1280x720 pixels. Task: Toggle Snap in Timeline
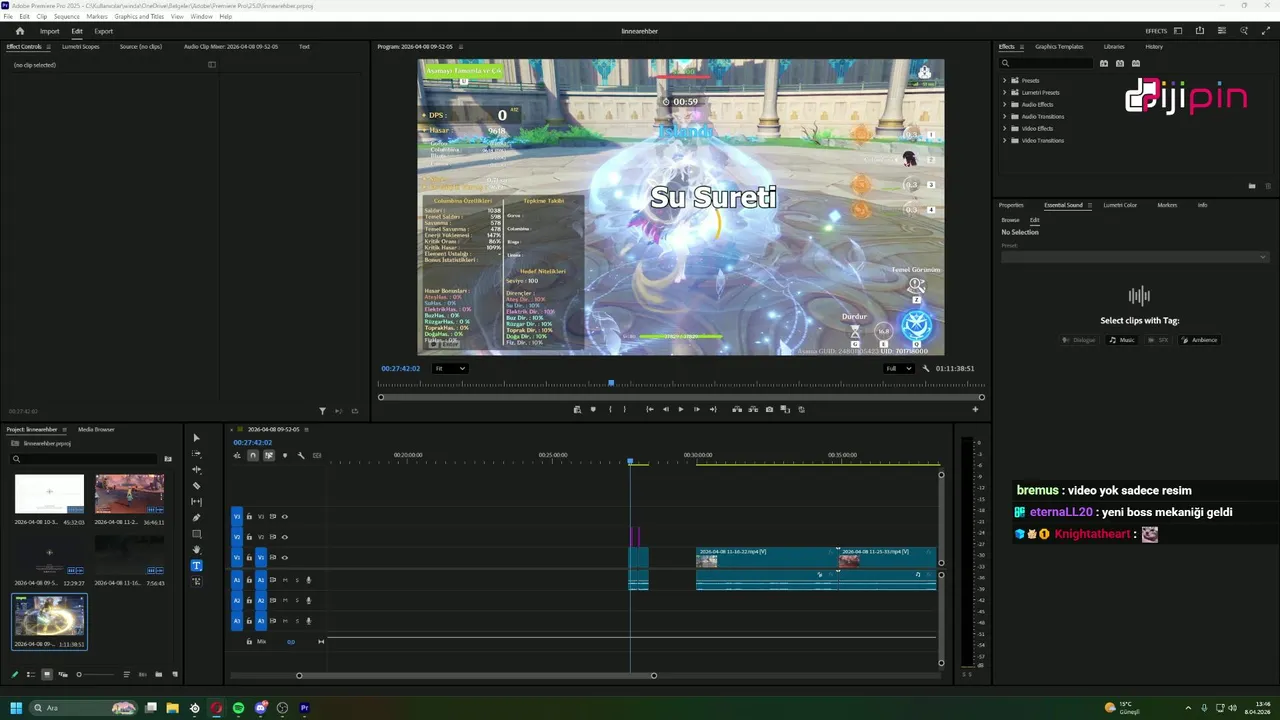coord(253,456)
